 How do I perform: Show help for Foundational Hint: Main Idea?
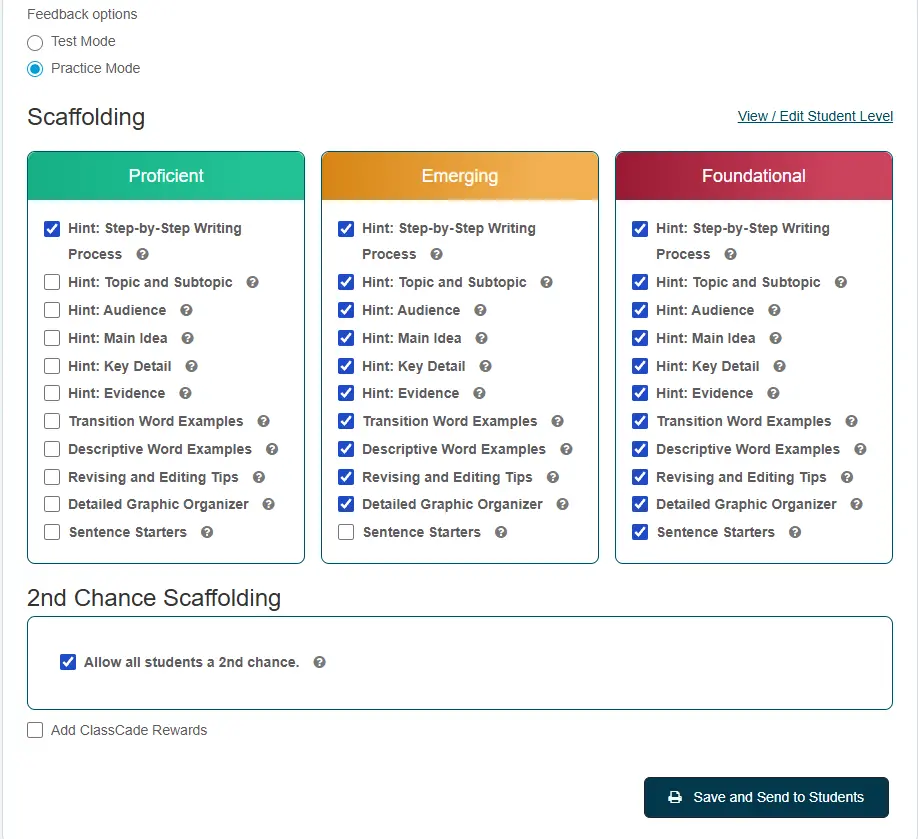(776, 338)
